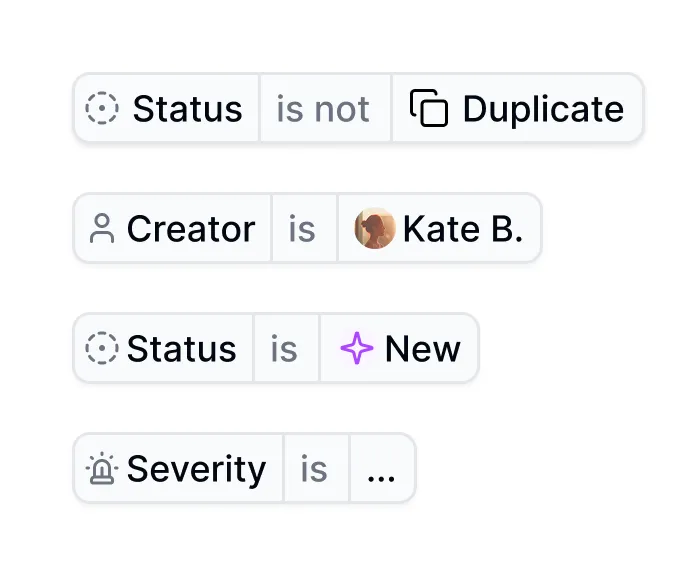Change the operator on the 'Status is New' filter
The image size is (699, 570).
coord(286,348)
